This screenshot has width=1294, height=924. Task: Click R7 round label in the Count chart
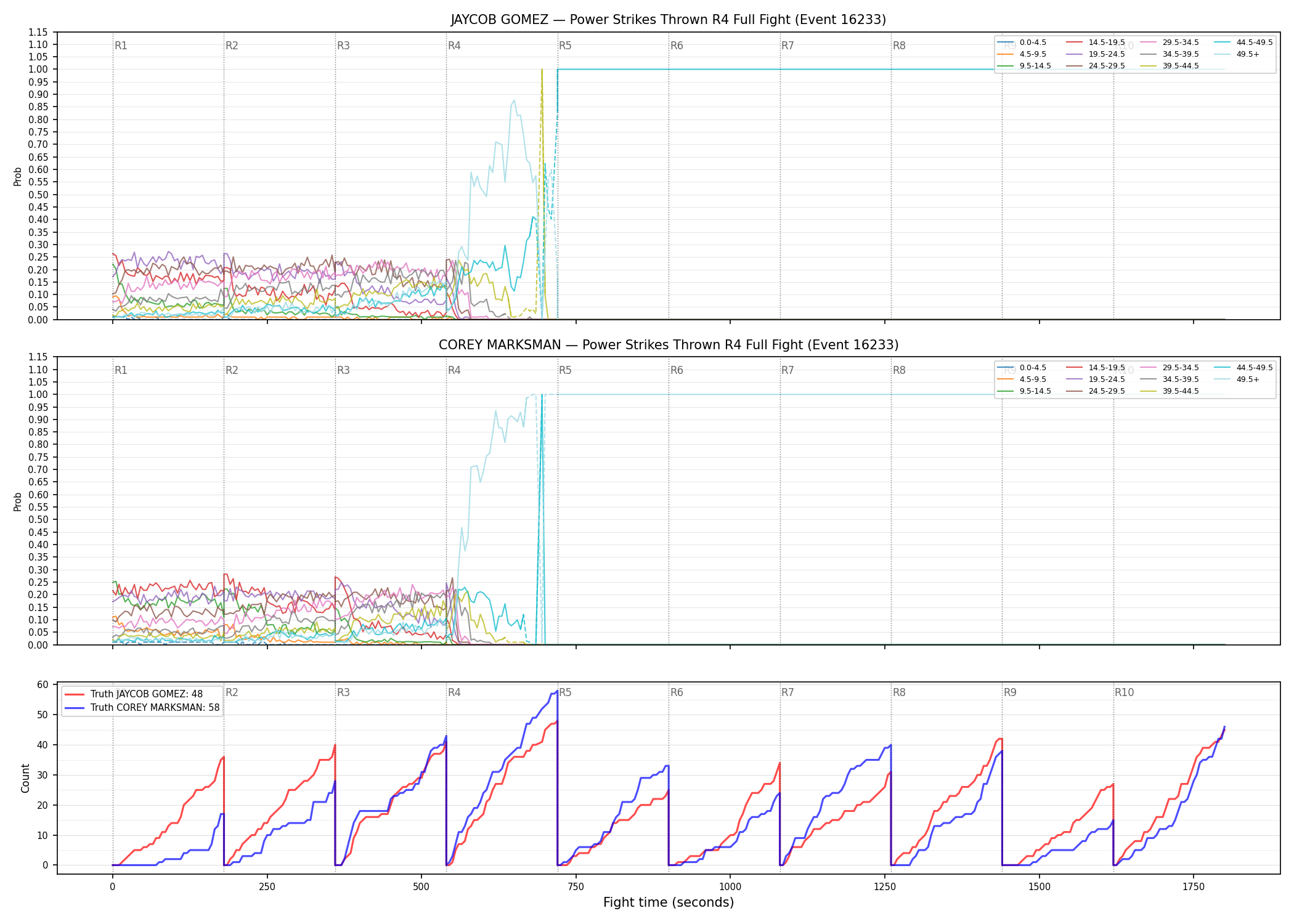(787, 692)
